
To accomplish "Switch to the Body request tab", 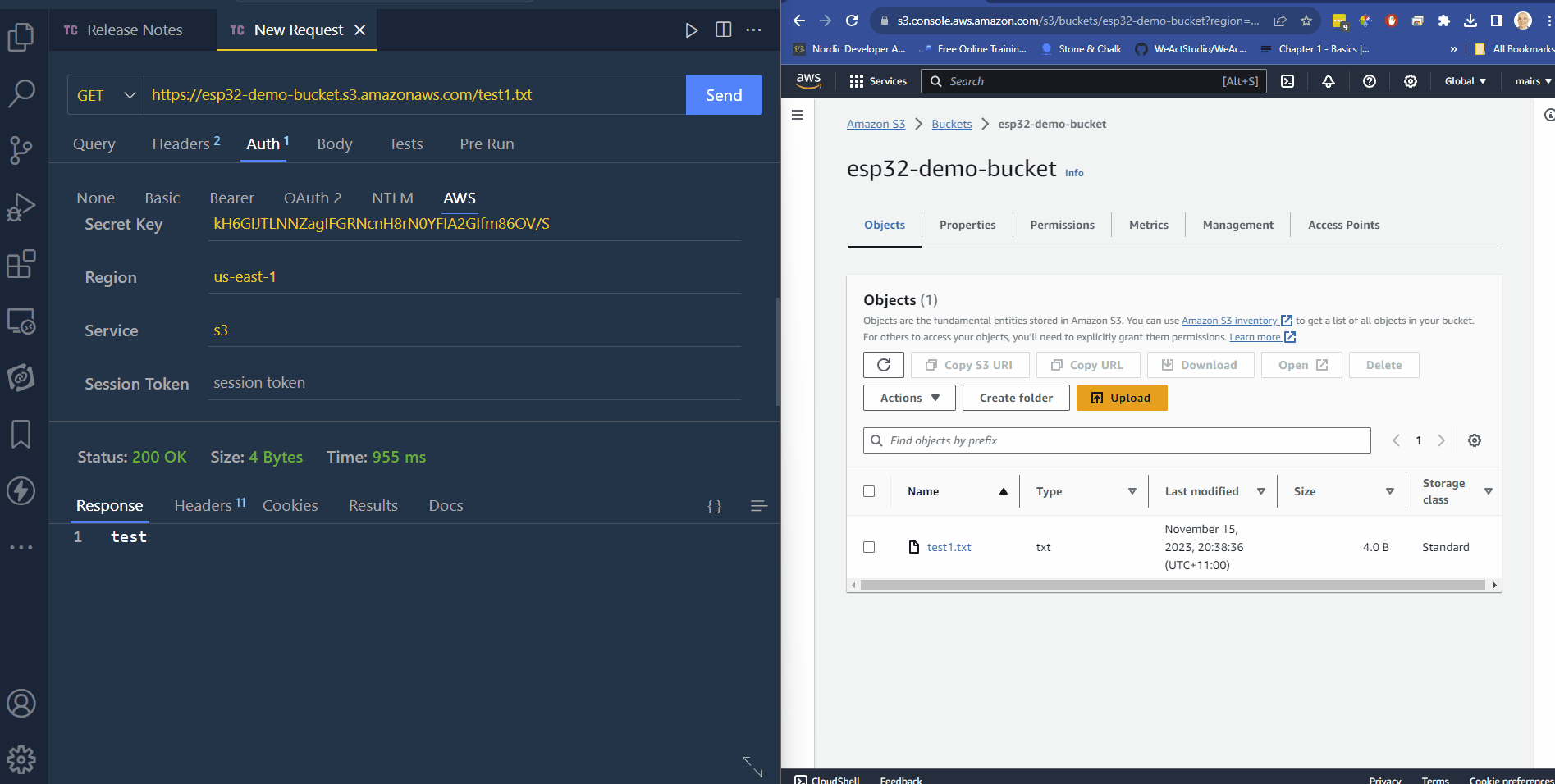I will point(334,144).
